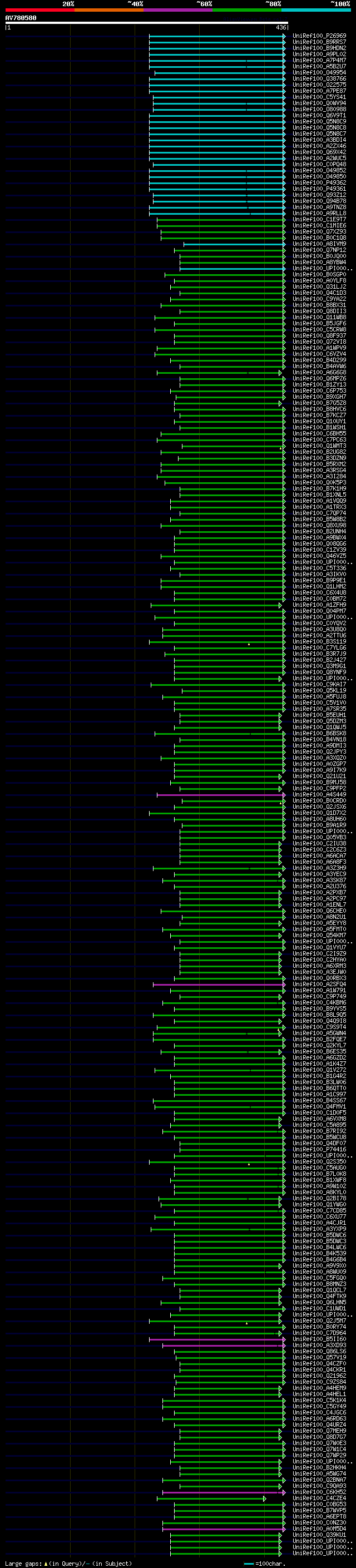
Task: Click the red 20% identity scale segment
Action: [39, 10]
